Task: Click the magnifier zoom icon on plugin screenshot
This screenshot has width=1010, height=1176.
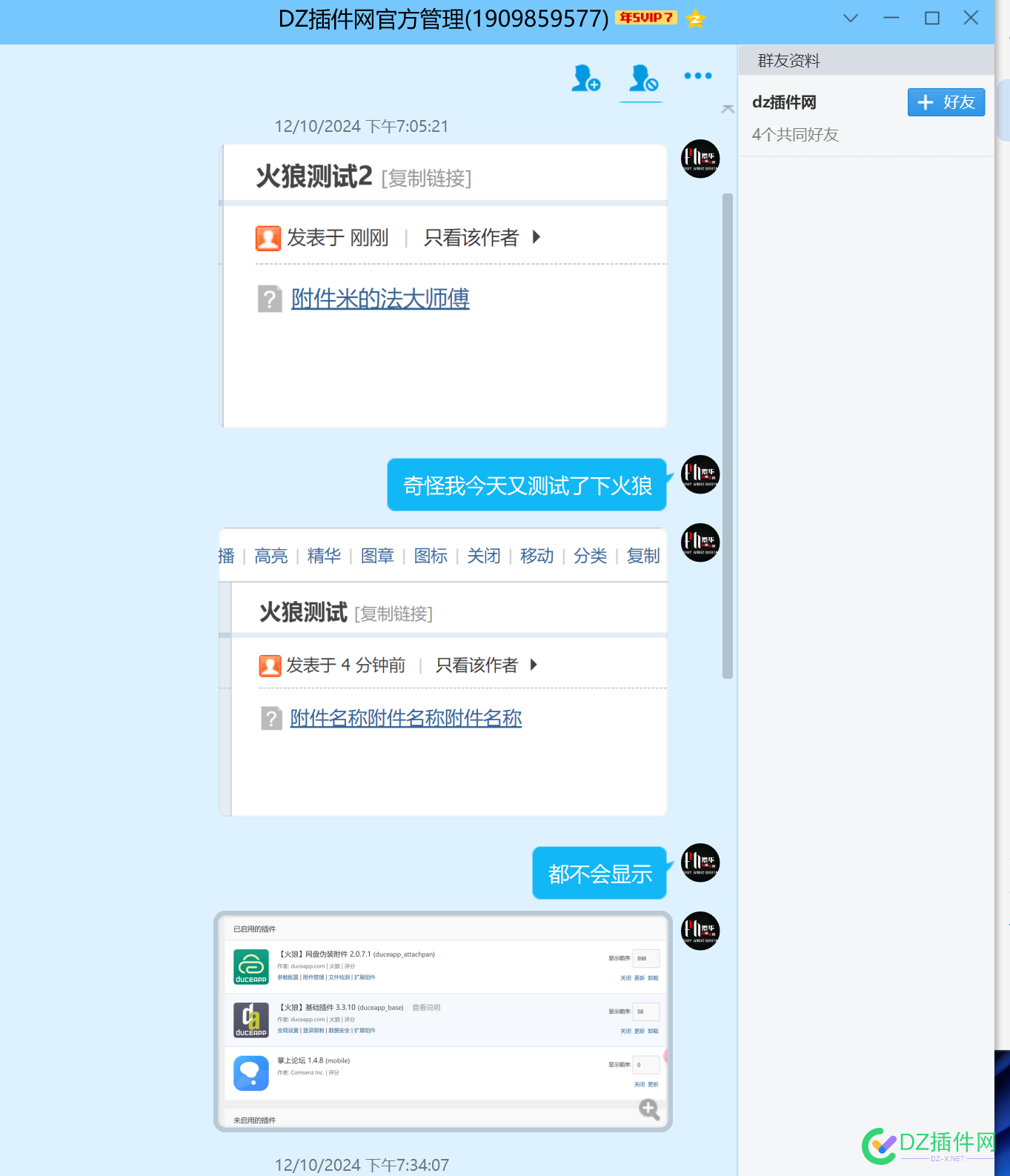Action: click(x=649, y=1109)
